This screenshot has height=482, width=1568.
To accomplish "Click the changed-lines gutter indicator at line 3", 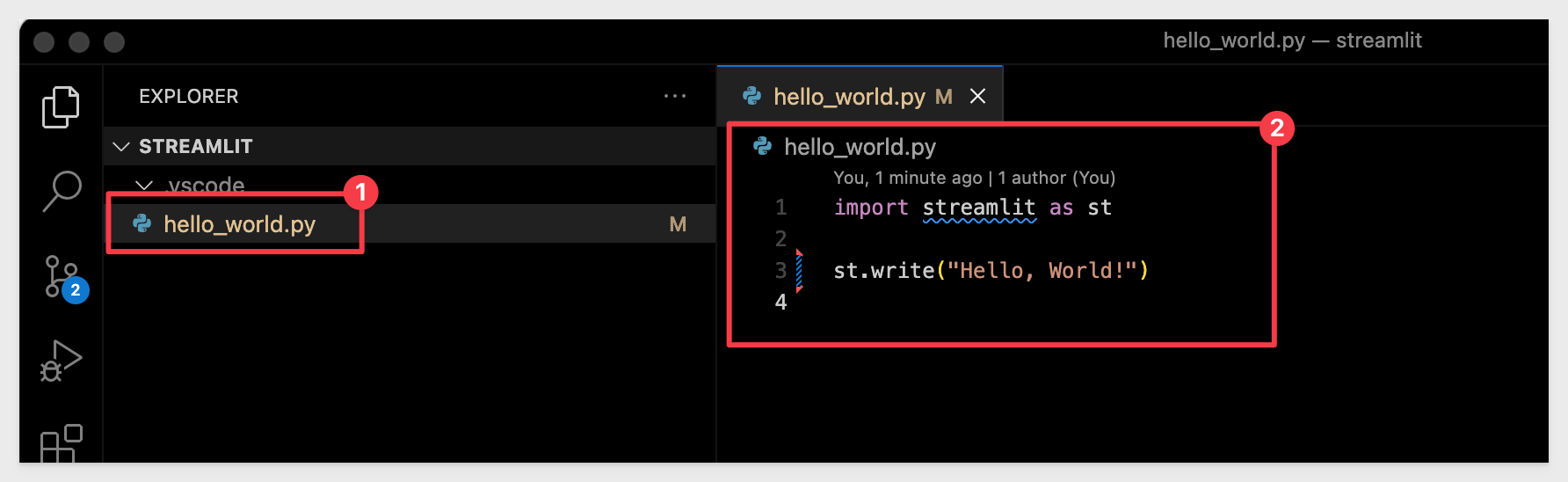I will pyautogui.click(x=799, y=271).
